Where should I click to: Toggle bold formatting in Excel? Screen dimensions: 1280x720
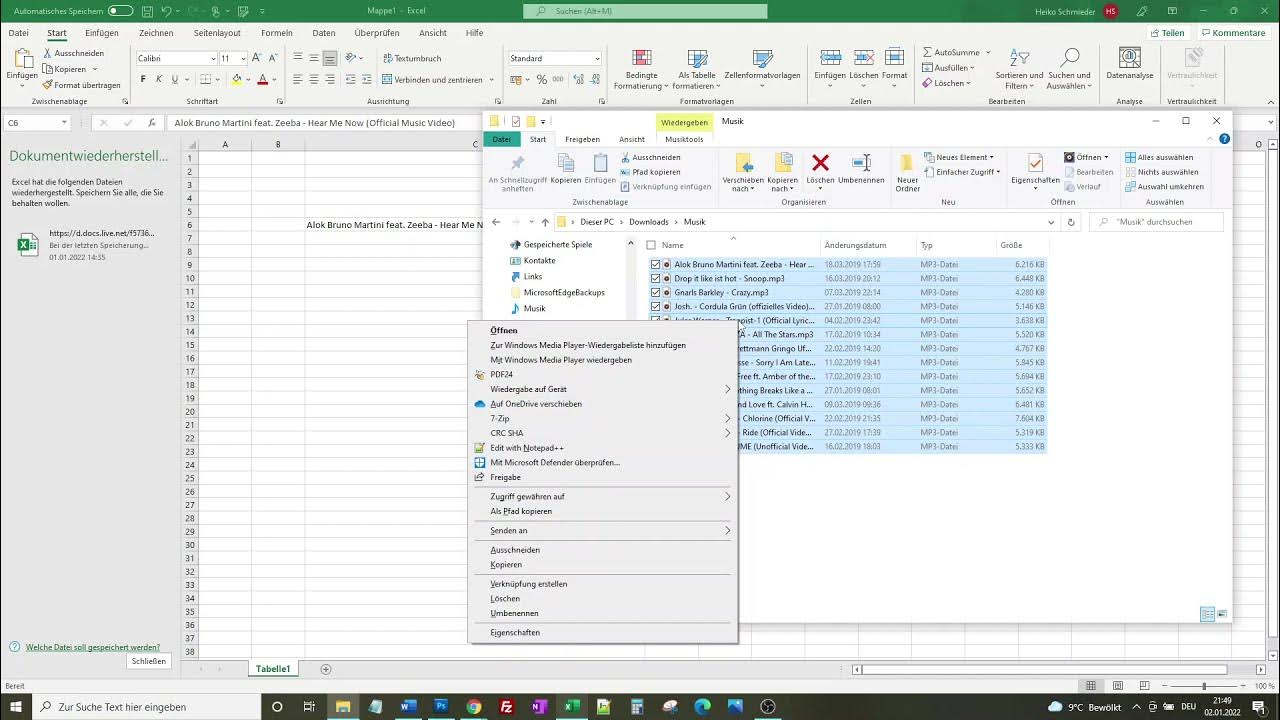click(143, 79)
